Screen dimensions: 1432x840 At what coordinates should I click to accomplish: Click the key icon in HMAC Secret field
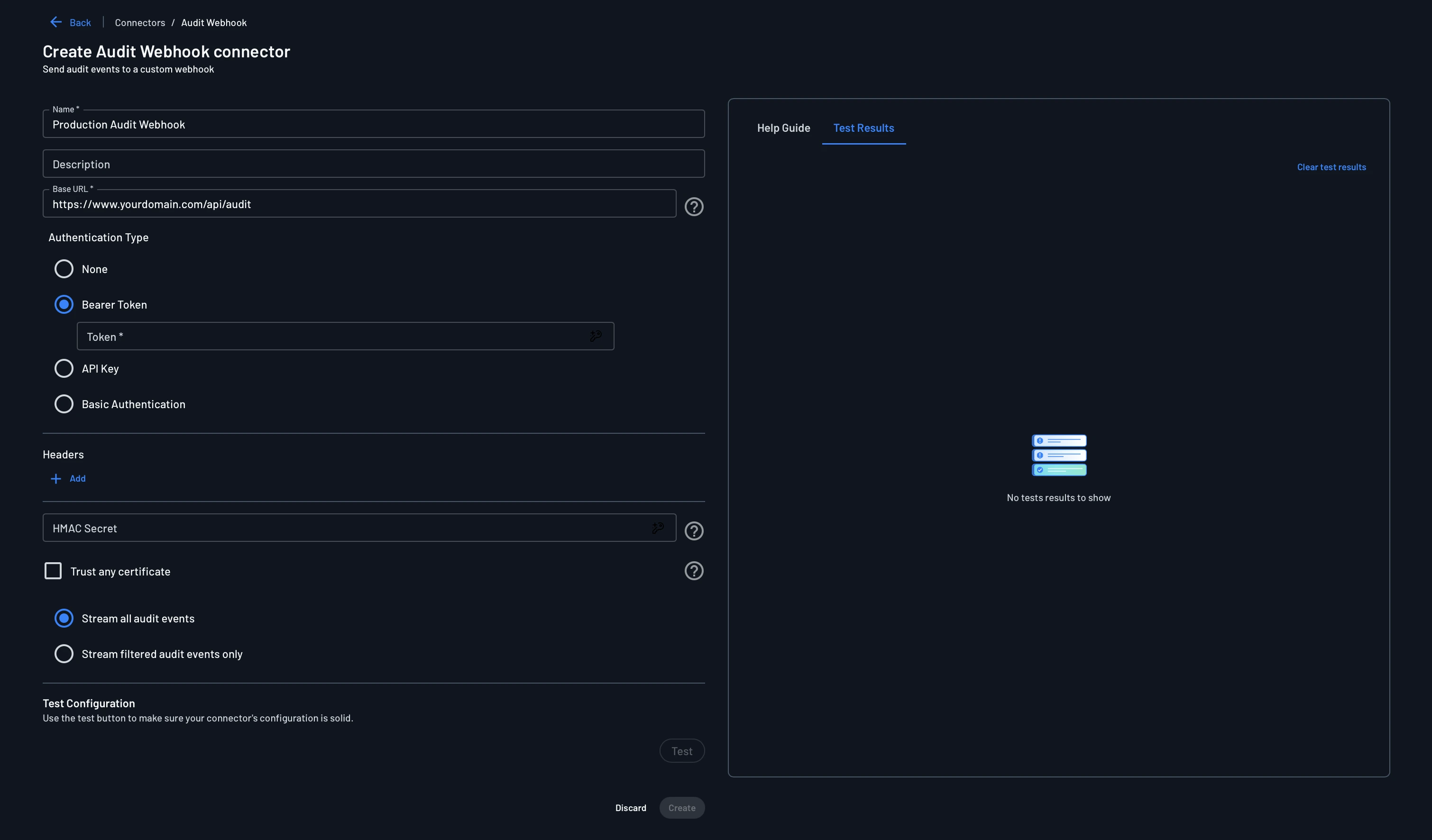[658, 528]
